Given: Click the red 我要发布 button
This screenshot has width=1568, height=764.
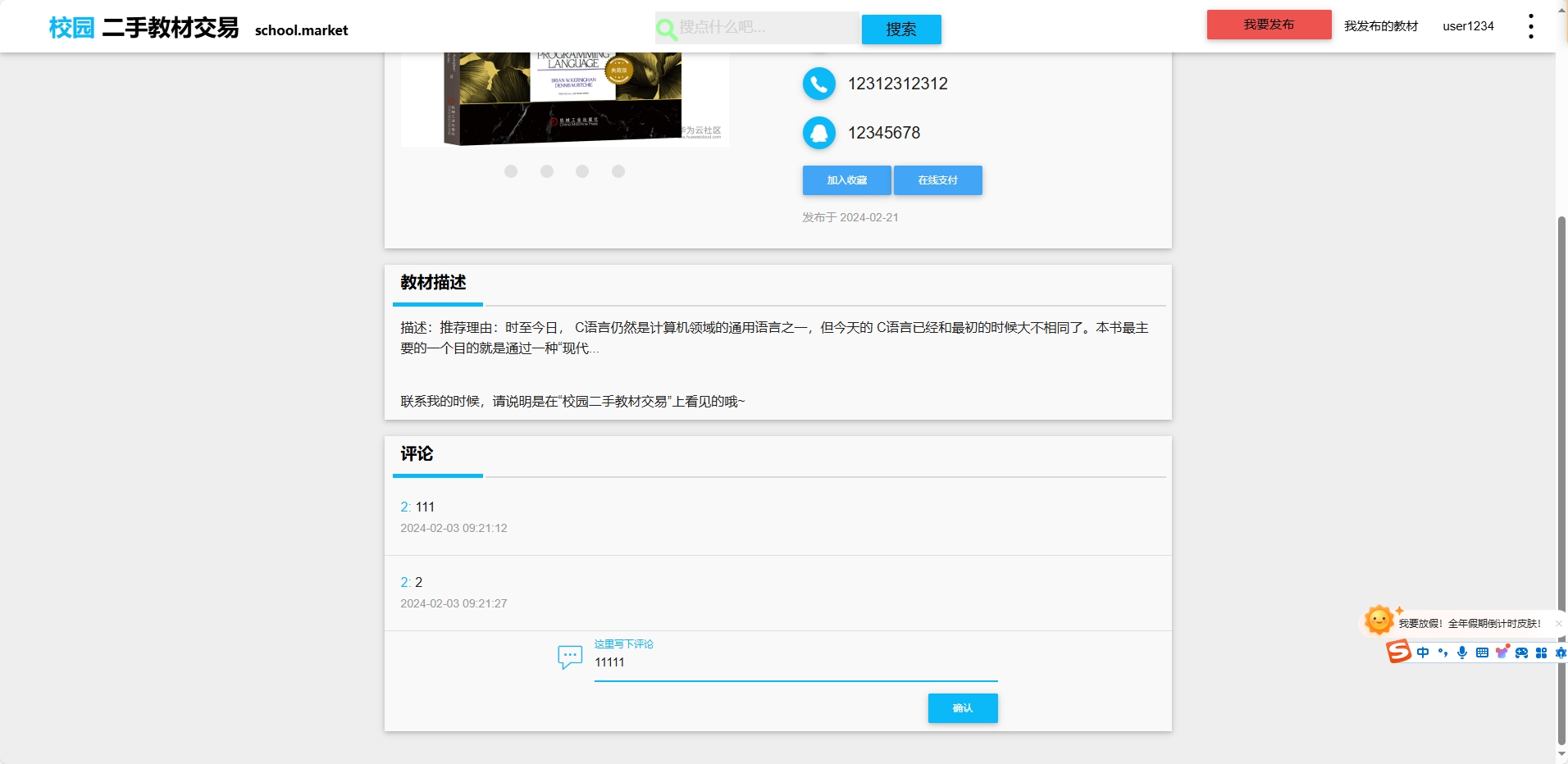Looking at the screenshot, I should point(1269,25).
